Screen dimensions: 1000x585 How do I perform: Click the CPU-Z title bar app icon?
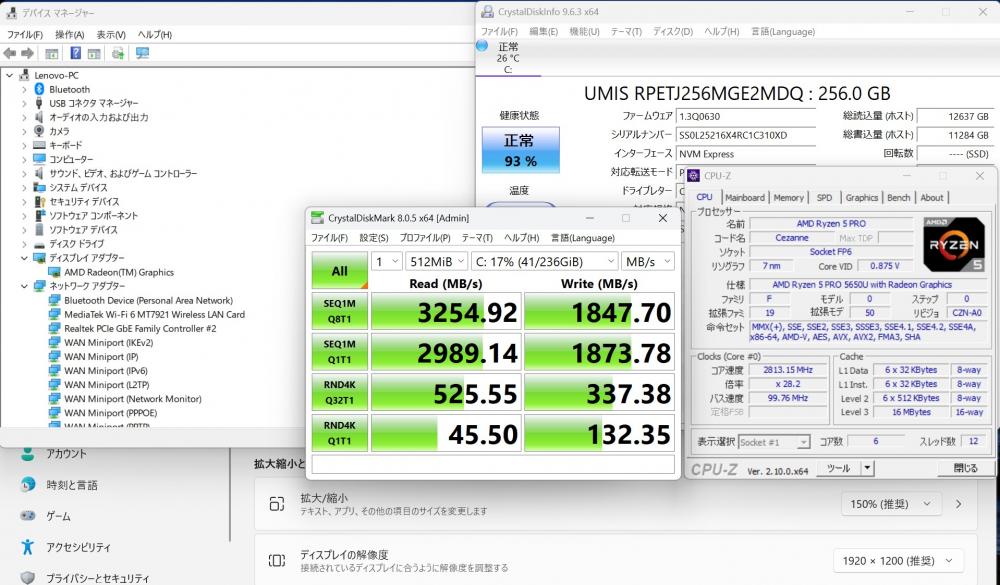coord(693,176)
